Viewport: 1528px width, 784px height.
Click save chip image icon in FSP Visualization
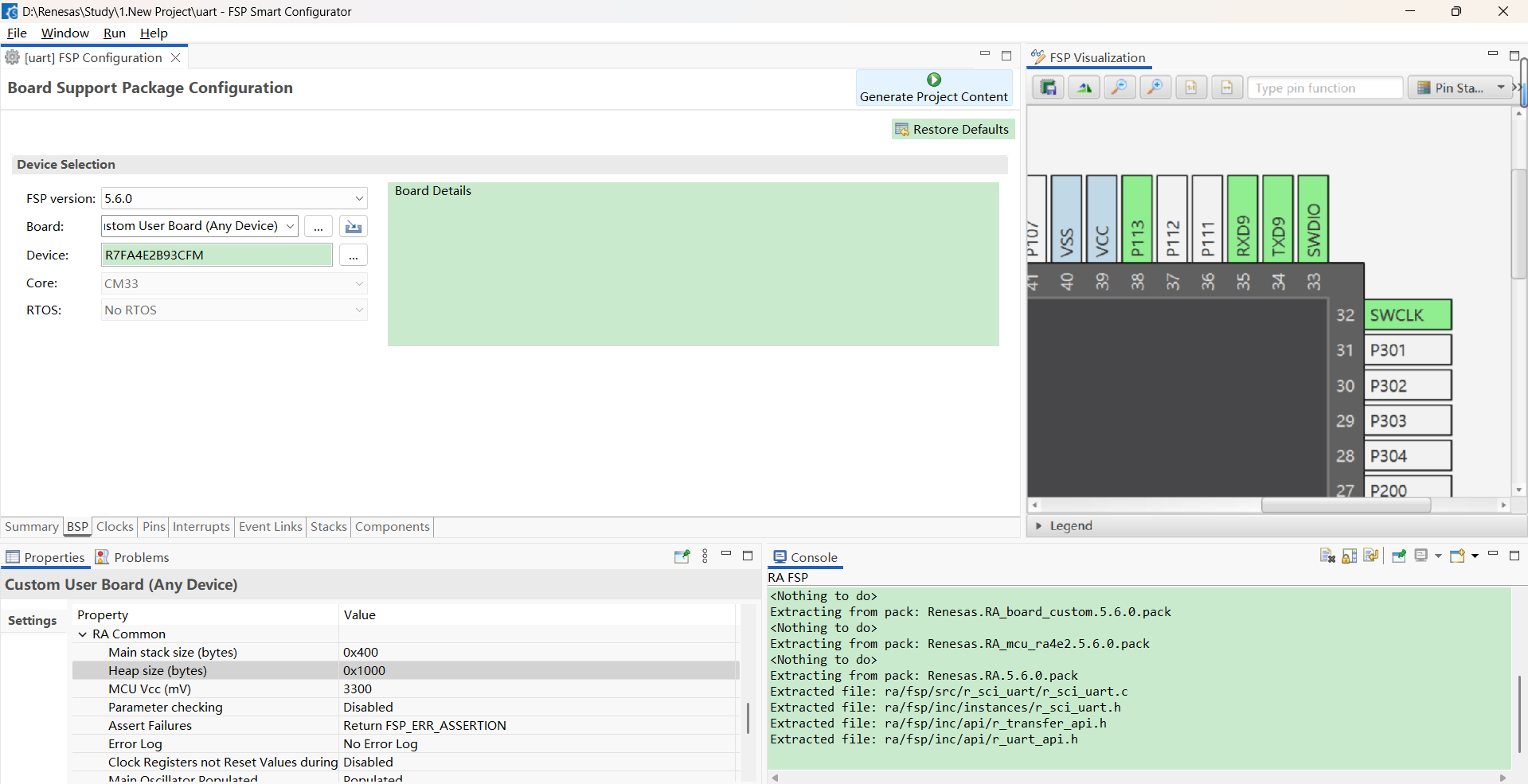tap(1049, 88)
